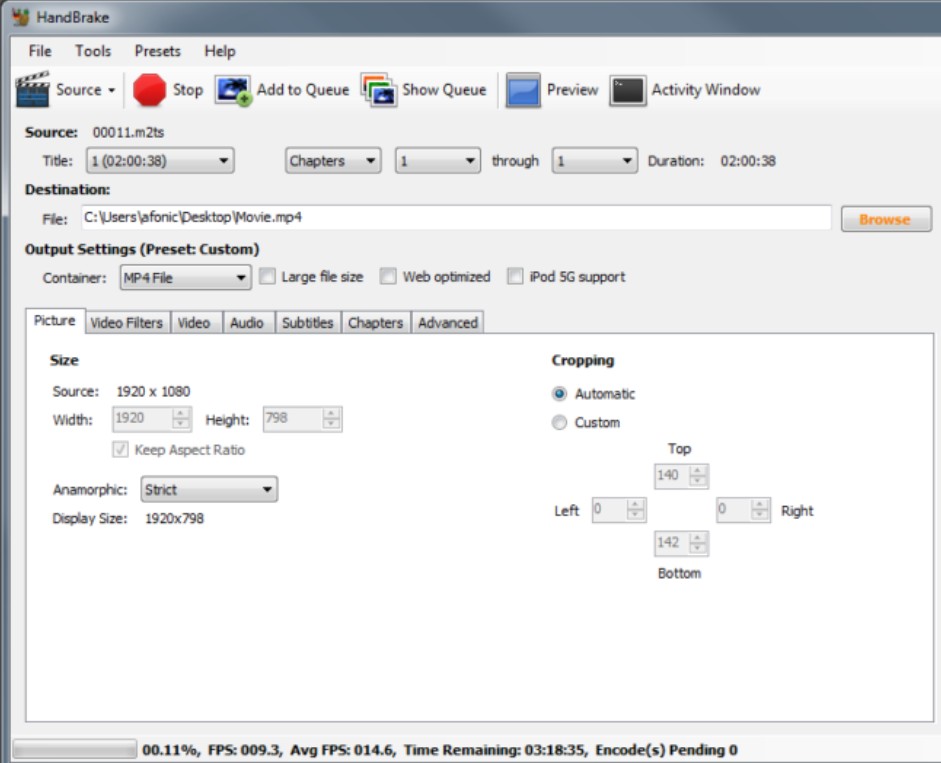The width and height of the screenshot is (941, 763).
Task: Click the Stop button label
Action: (x=188, y=90)
